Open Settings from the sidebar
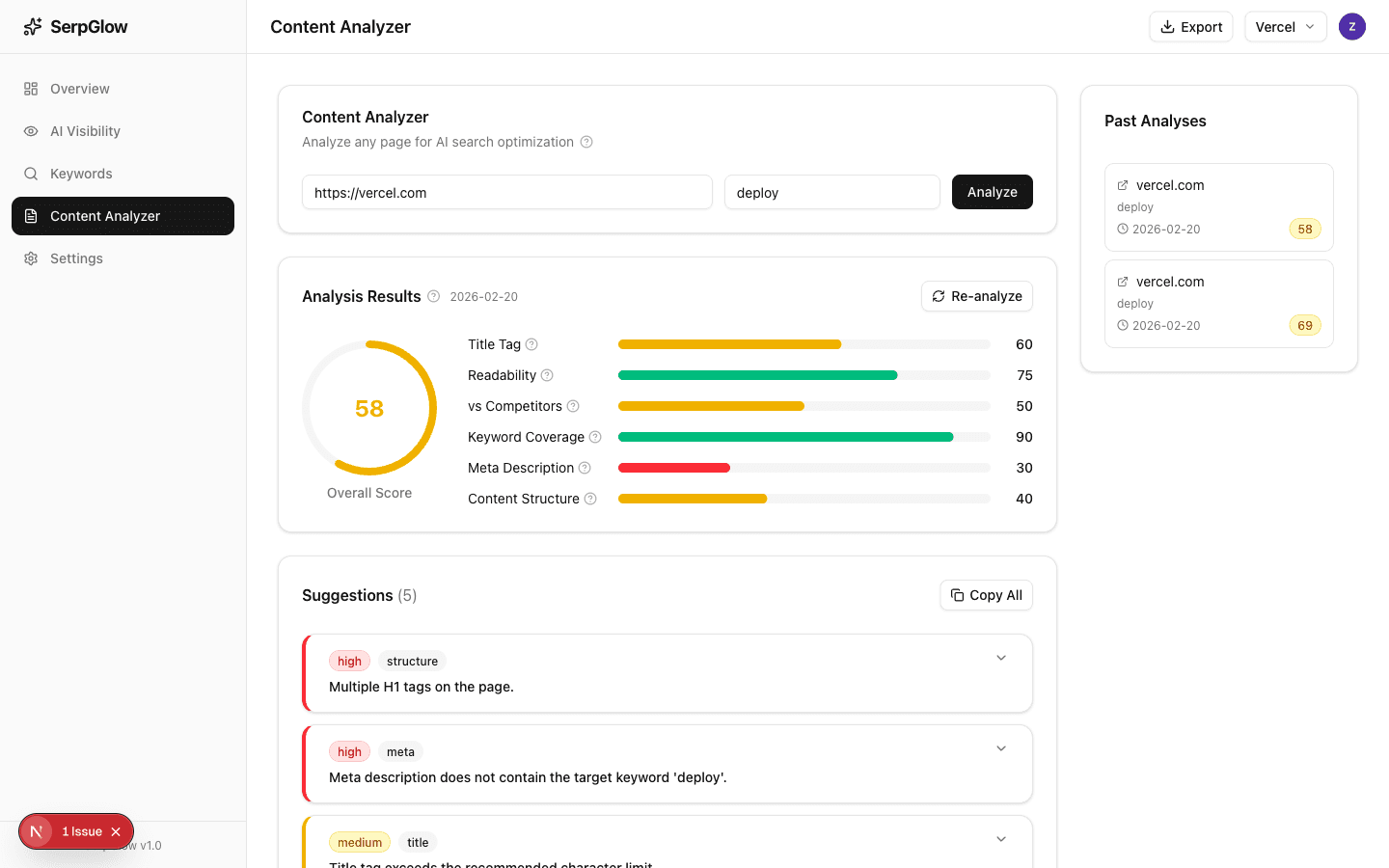 pos(77,258)
